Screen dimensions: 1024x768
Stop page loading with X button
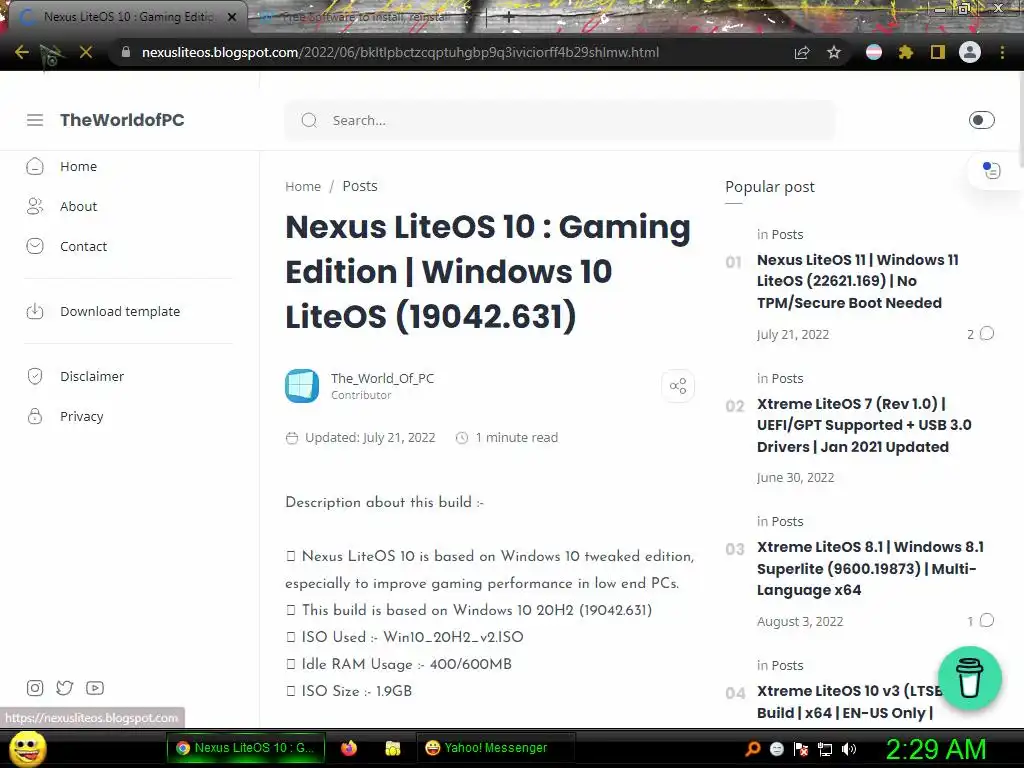click(86, 52)
